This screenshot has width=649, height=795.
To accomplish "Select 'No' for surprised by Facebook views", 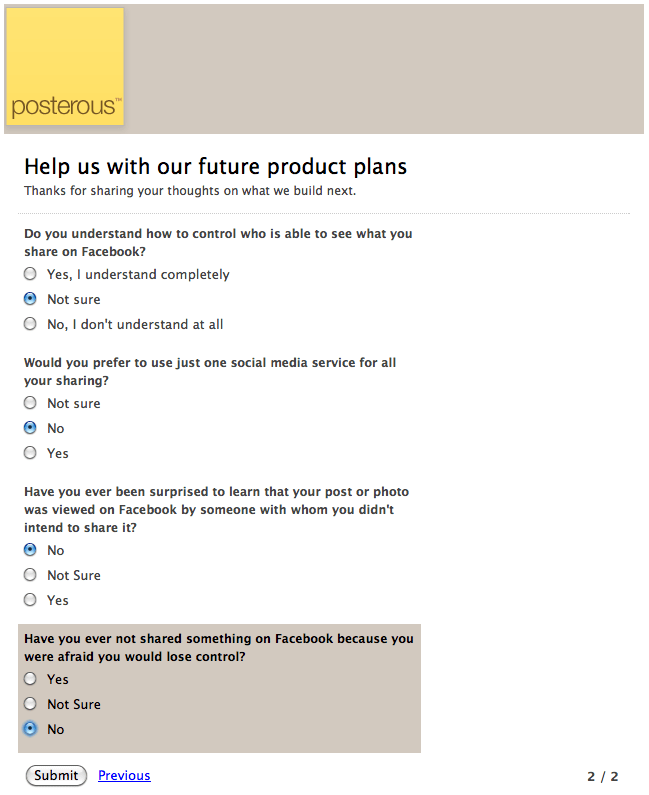I will coord(30,550).
